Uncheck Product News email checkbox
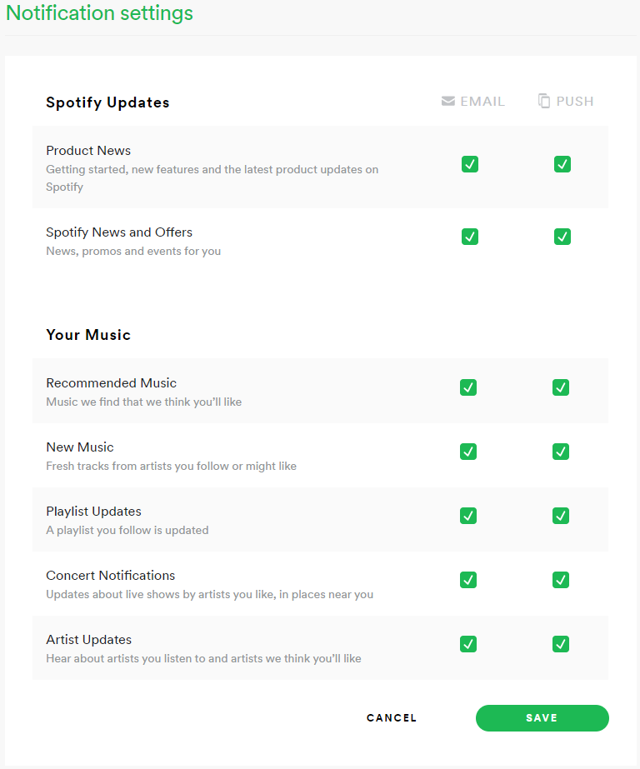 click(x=470, y=164)
